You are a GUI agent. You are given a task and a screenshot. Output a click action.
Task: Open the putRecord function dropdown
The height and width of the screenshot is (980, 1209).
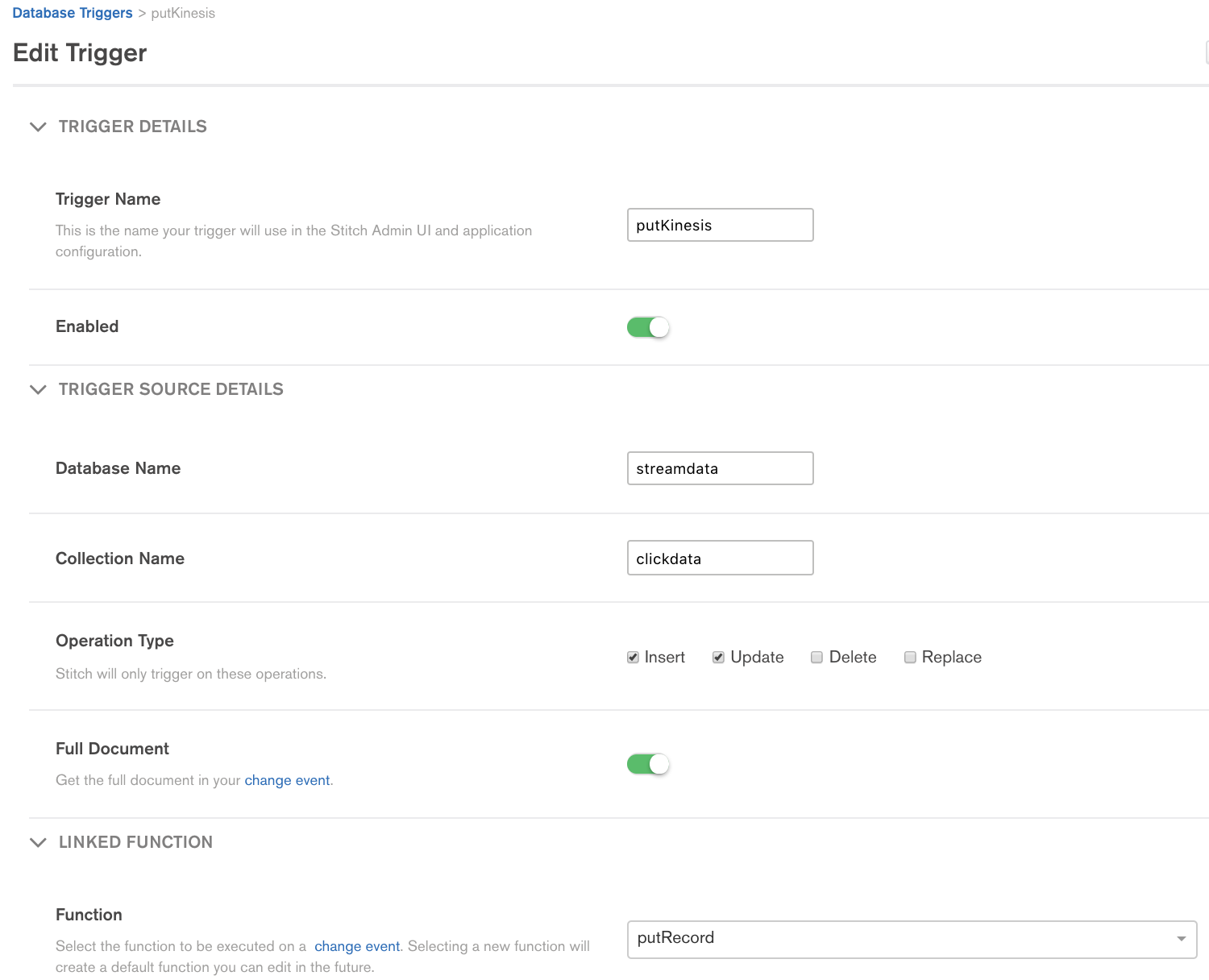912,939
